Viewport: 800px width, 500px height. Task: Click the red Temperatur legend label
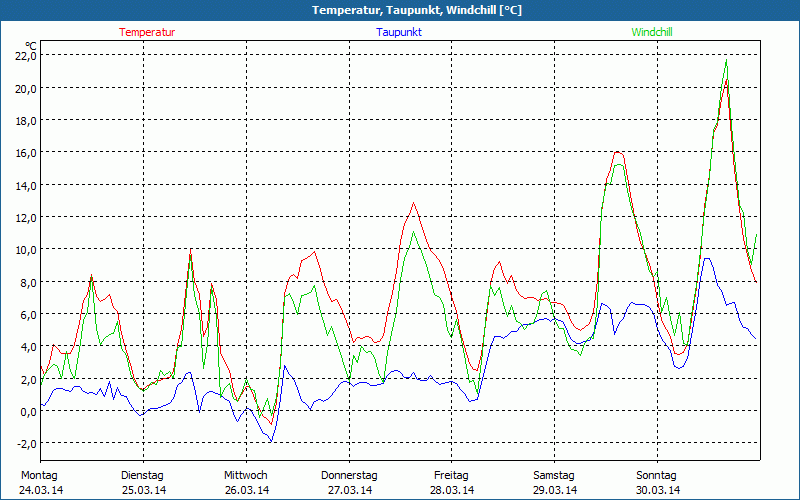point(147,32)
